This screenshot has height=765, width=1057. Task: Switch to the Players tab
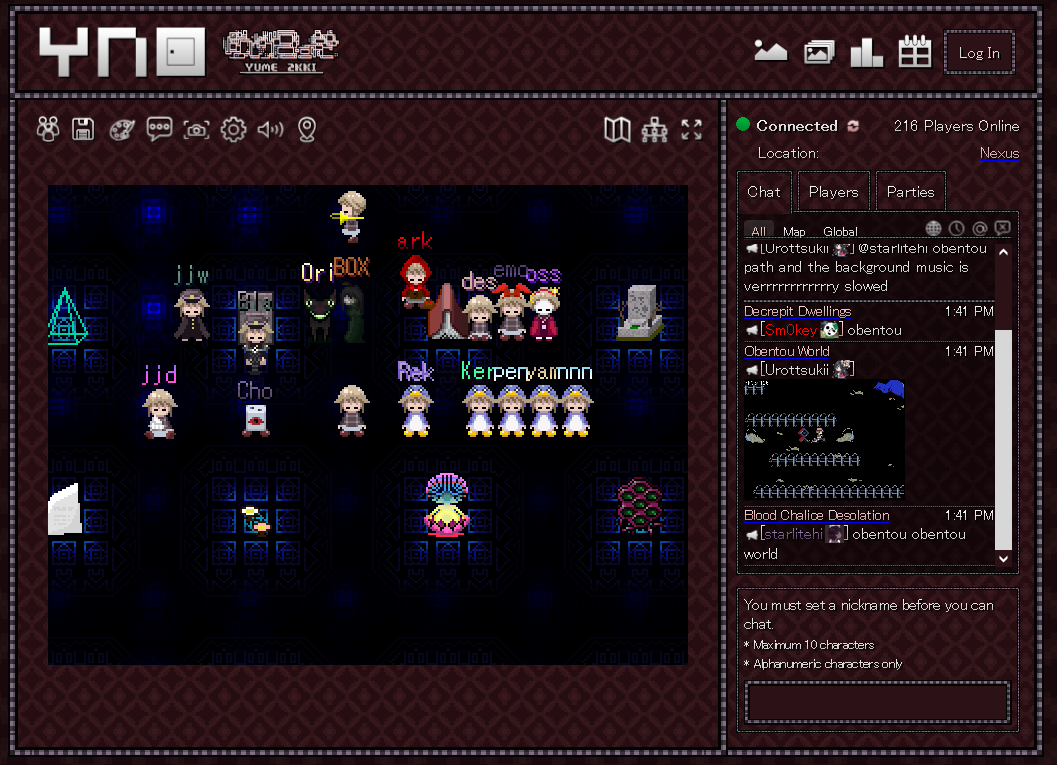(x=833, y=192)
